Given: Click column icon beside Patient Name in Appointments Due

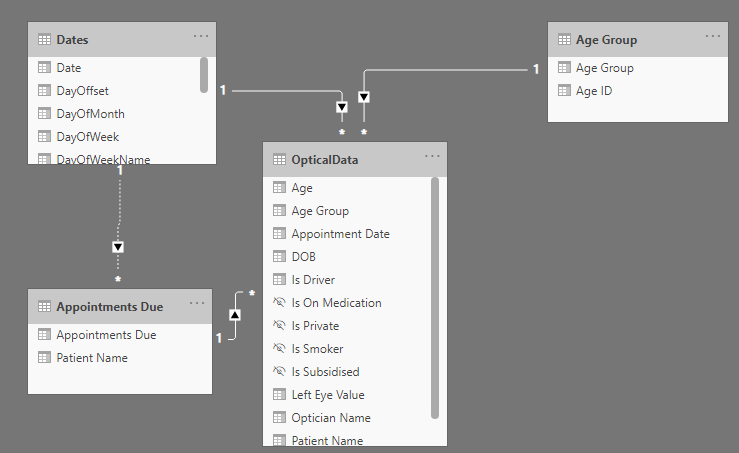Looking at the screenshot, I should pyautogui.click(x=44, y=358).
